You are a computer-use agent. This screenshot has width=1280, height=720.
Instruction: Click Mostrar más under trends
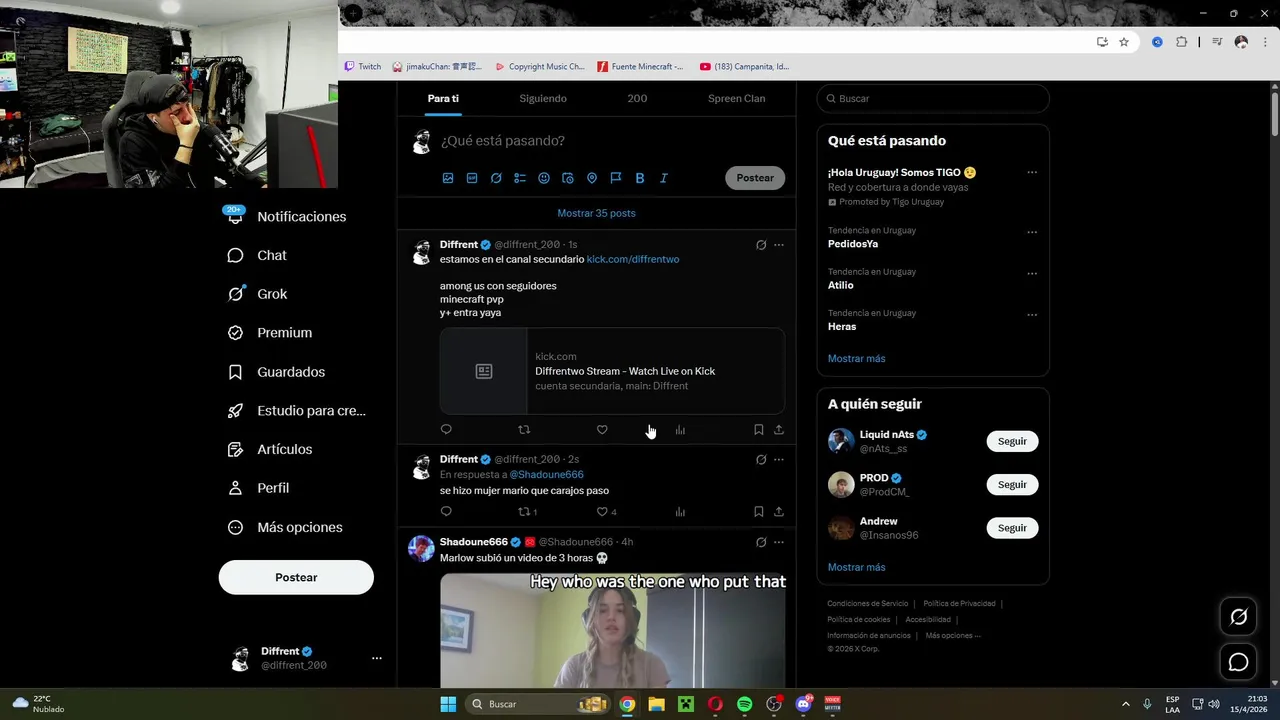coord(856,358)
